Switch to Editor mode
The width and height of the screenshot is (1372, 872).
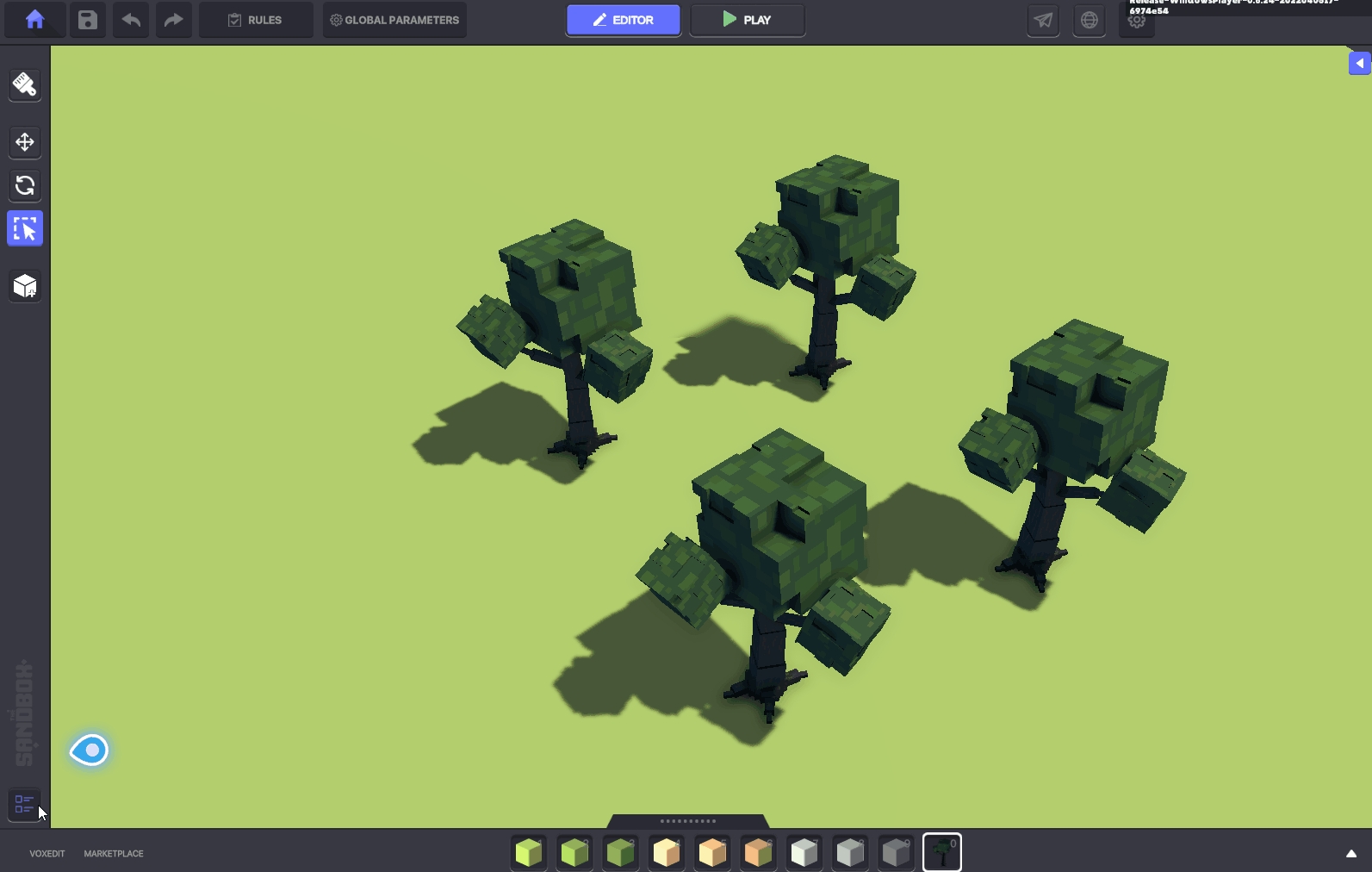pos(623,20)
